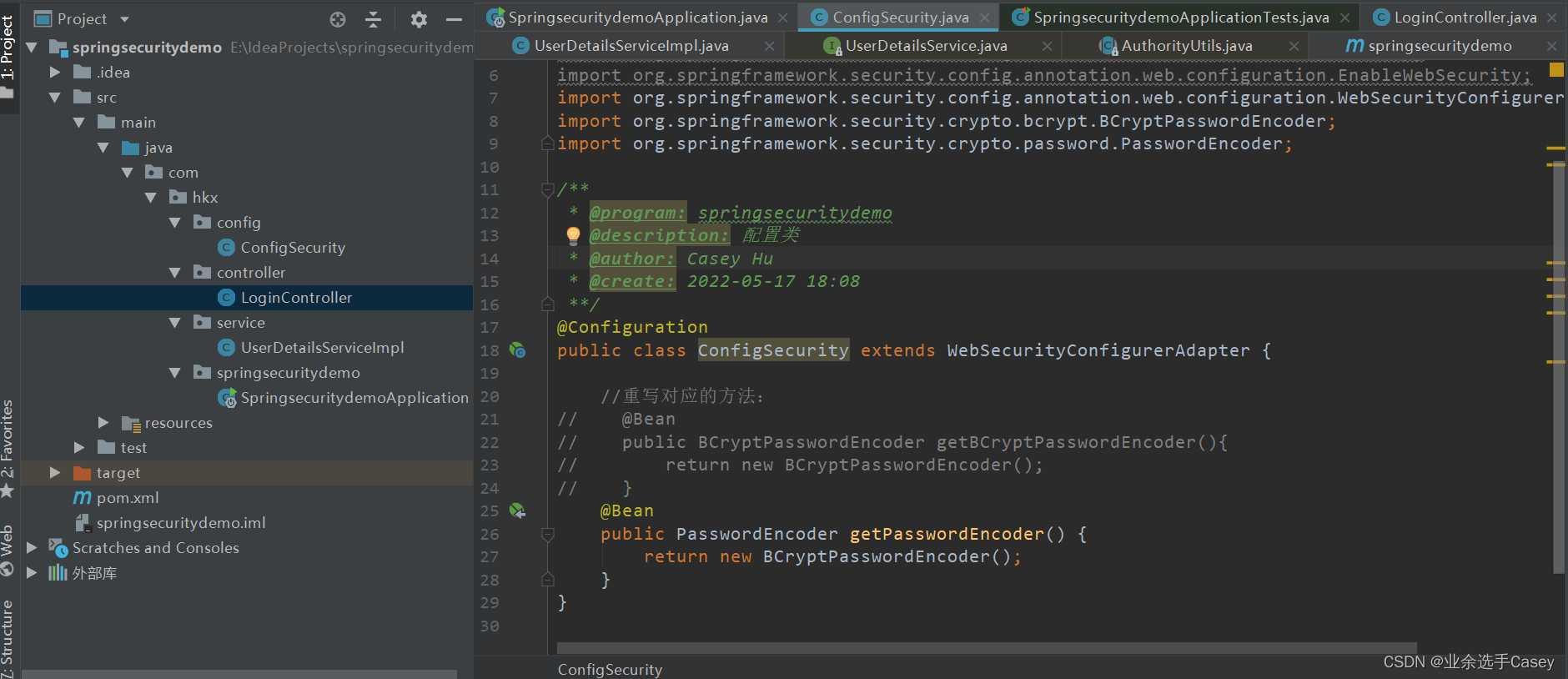The width and height of the screenshot is (1568, 679).
Task: Close the UserDetailsService.java tab
Action: [1047, 46]
